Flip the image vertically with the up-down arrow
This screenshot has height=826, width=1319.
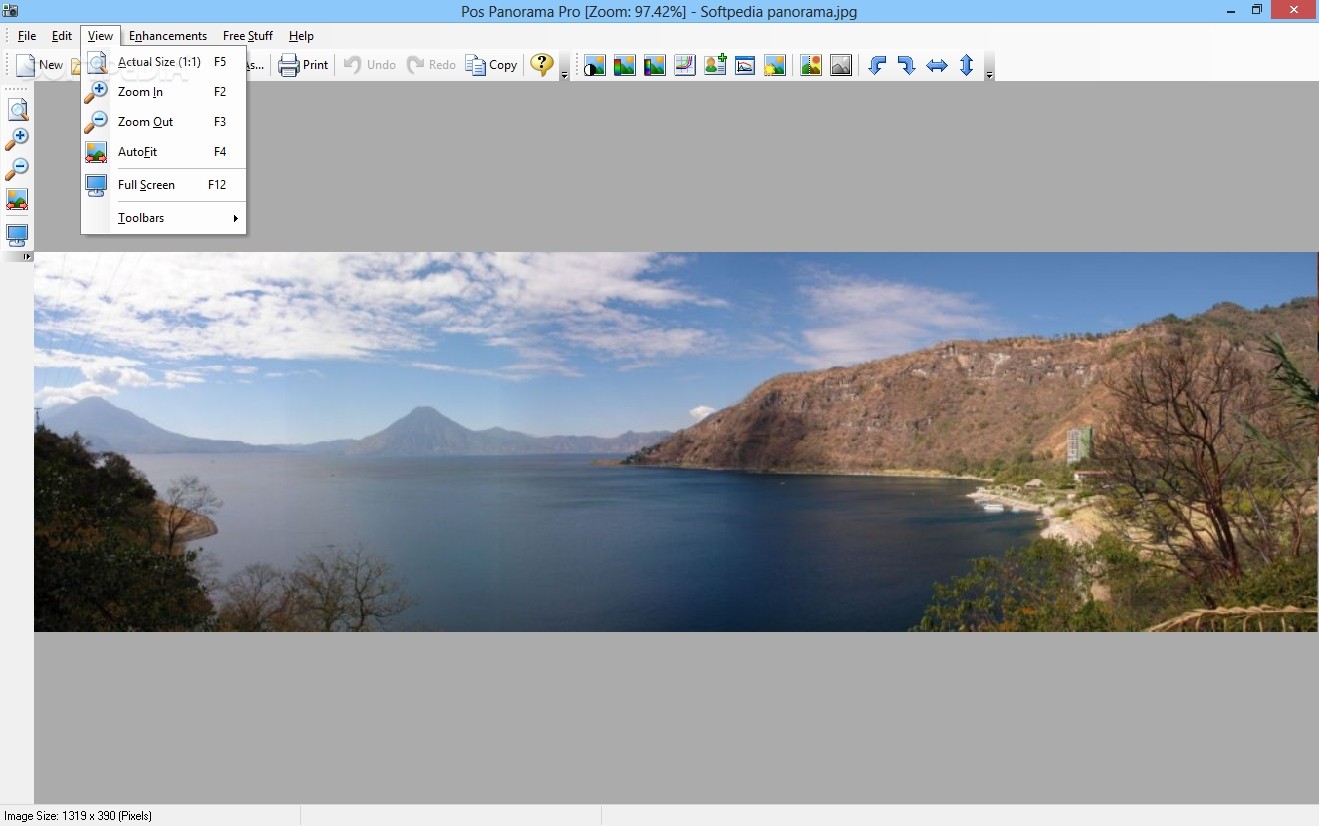967,65
